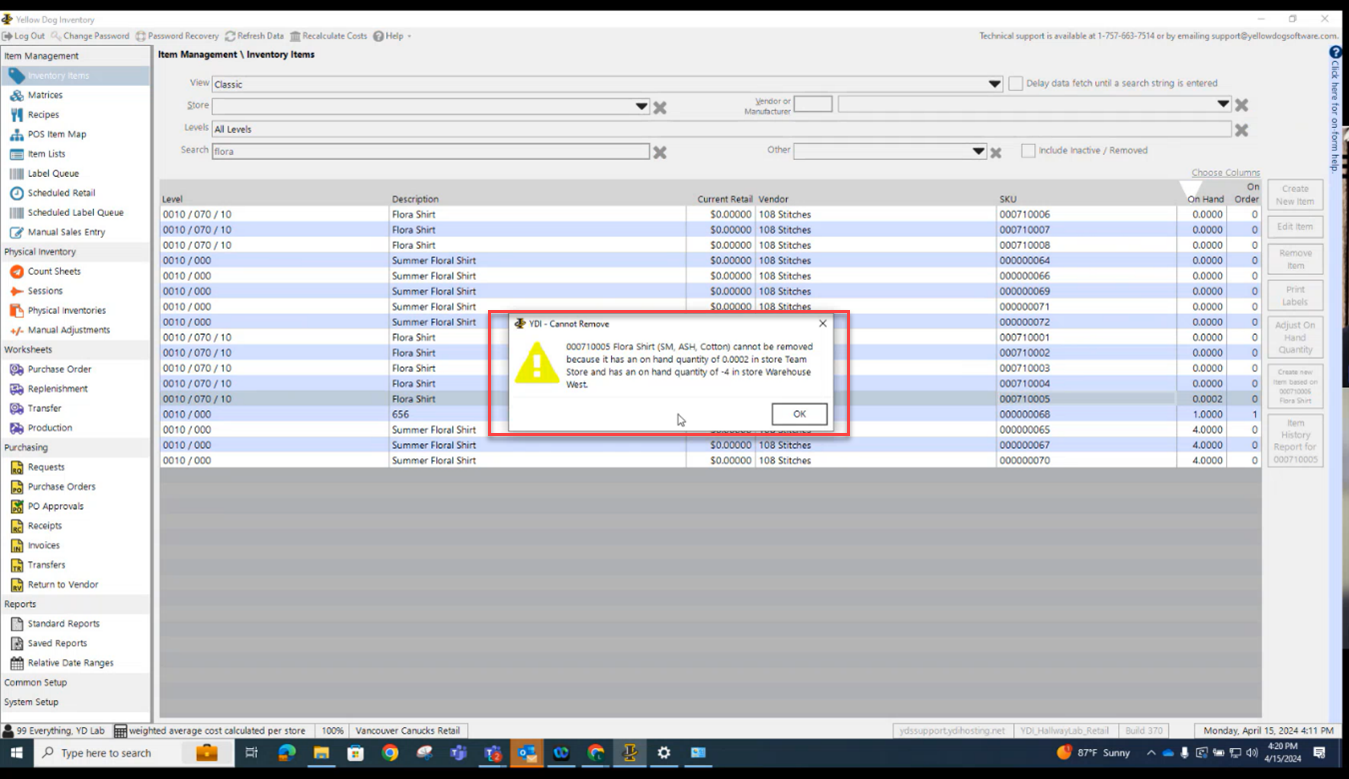Open the Label Queue
Image resolution: width=1349 pixels, height=779 pixels.
click(x=52, y=173)
